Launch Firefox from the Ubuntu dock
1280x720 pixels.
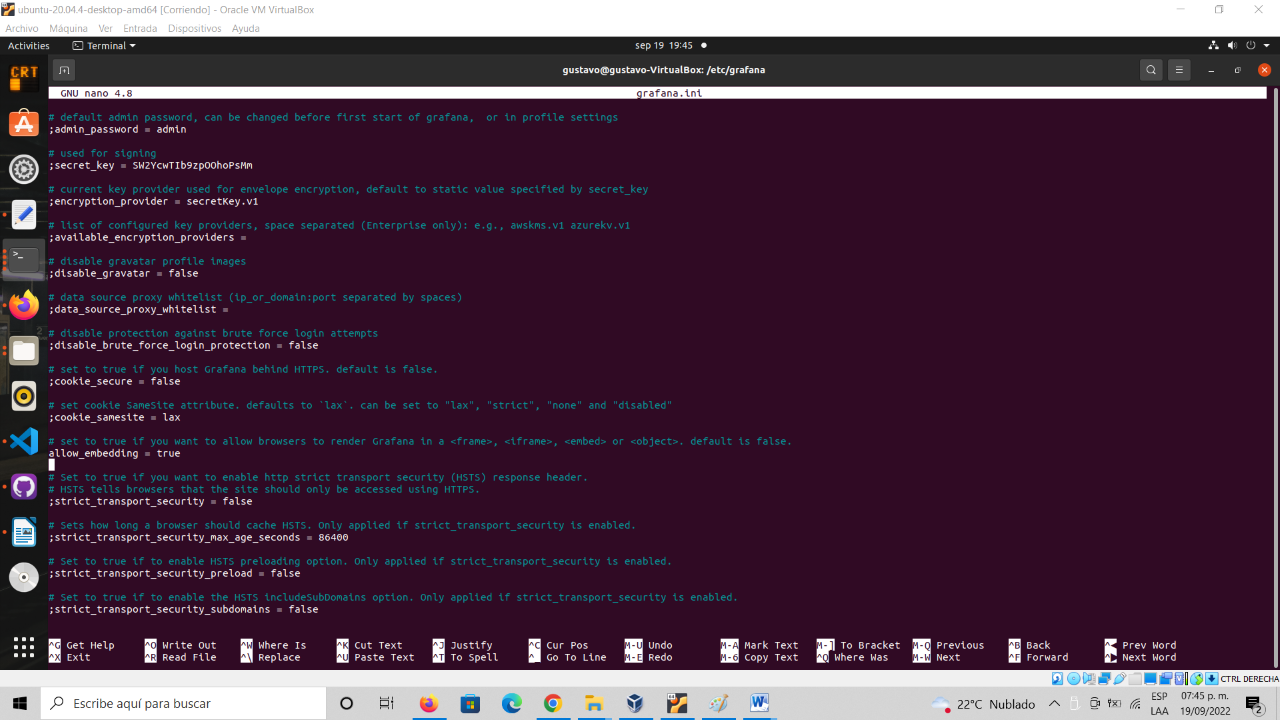pyautogui.click(x=23, y=304)
